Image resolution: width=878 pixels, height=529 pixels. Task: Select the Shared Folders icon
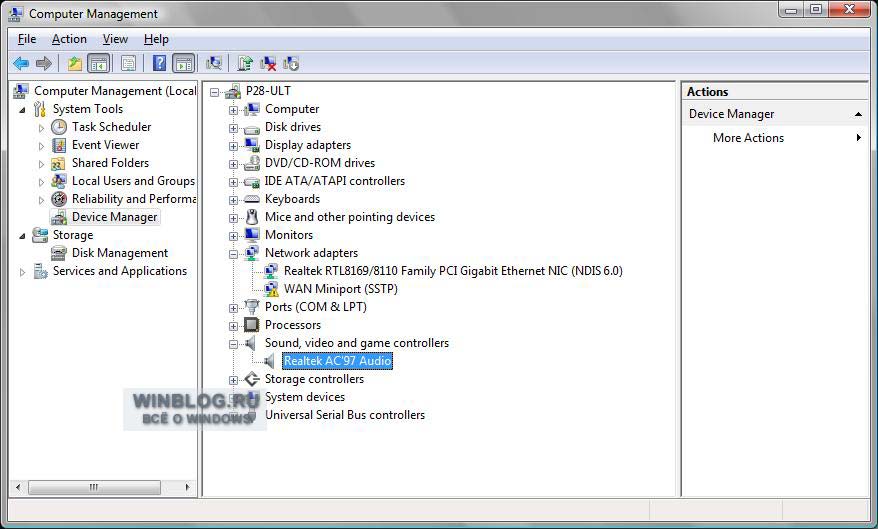pyautogui.click(x=58, y=163)
